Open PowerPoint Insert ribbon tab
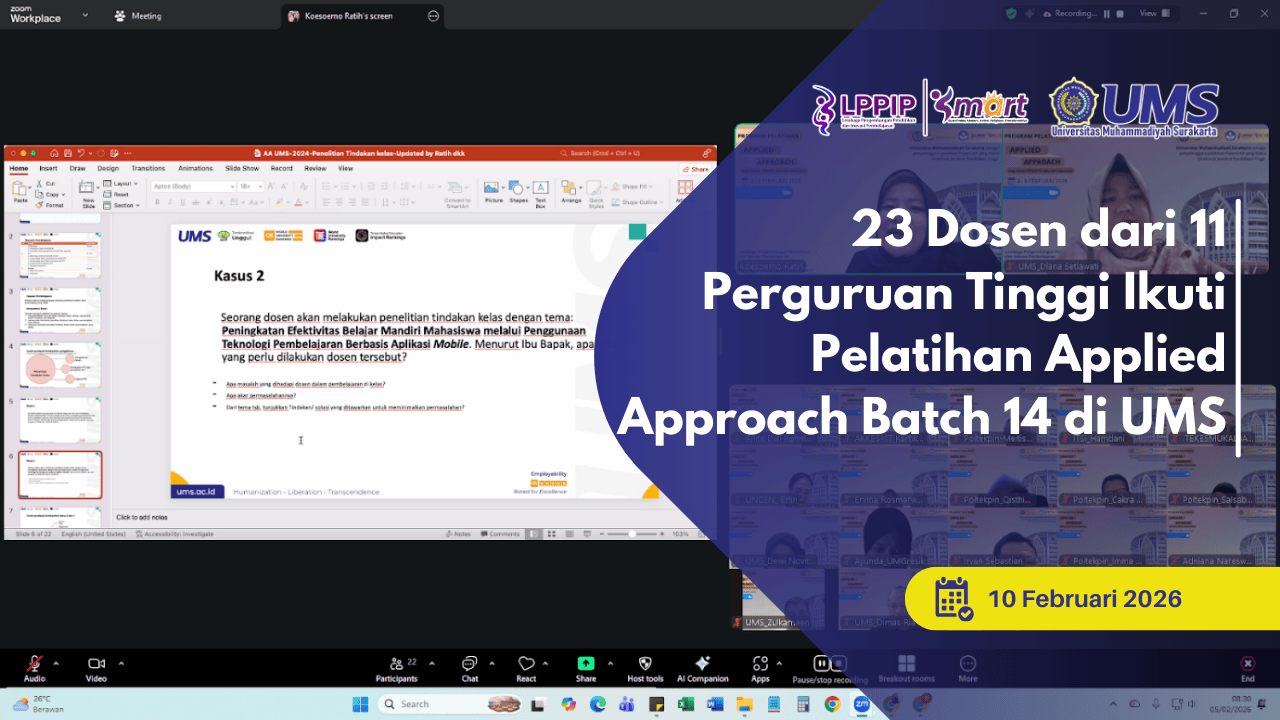1280x720 pixels. tap(48, 168)
